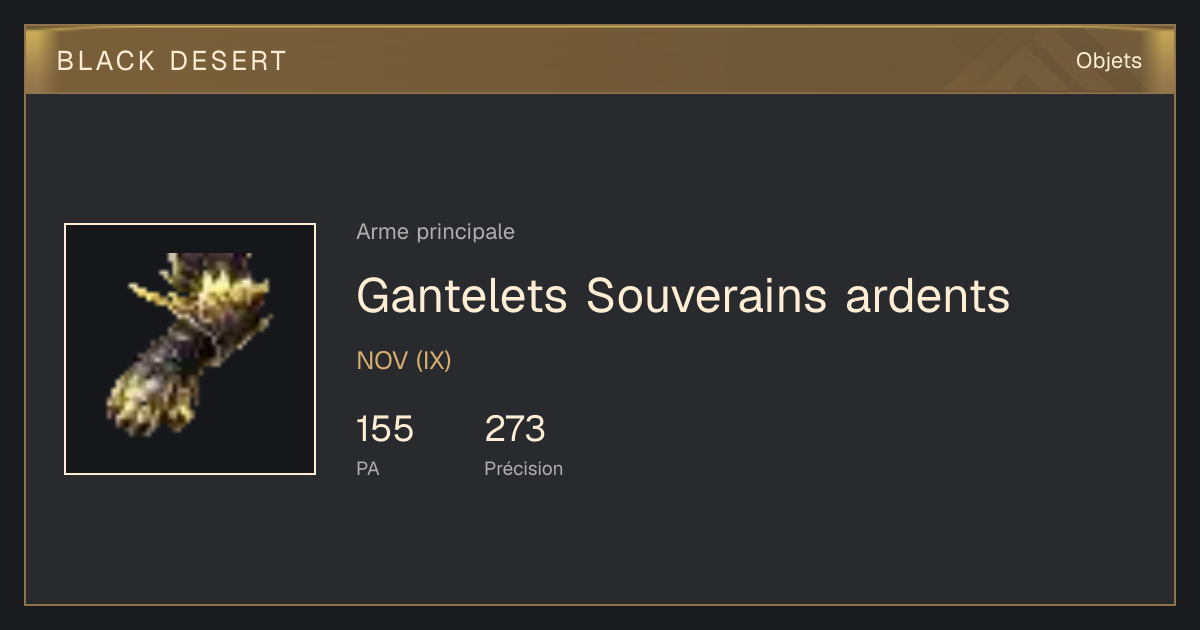Click the "(IX)" roman numeral text
This screenshot has height=630, width=1200.
pyautogui.click(x=434, y=361)
